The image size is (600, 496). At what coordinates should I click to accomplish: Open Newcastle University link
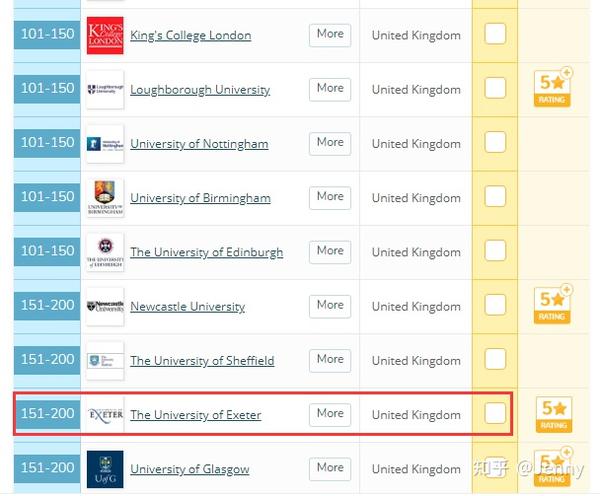tap(188, 307)
